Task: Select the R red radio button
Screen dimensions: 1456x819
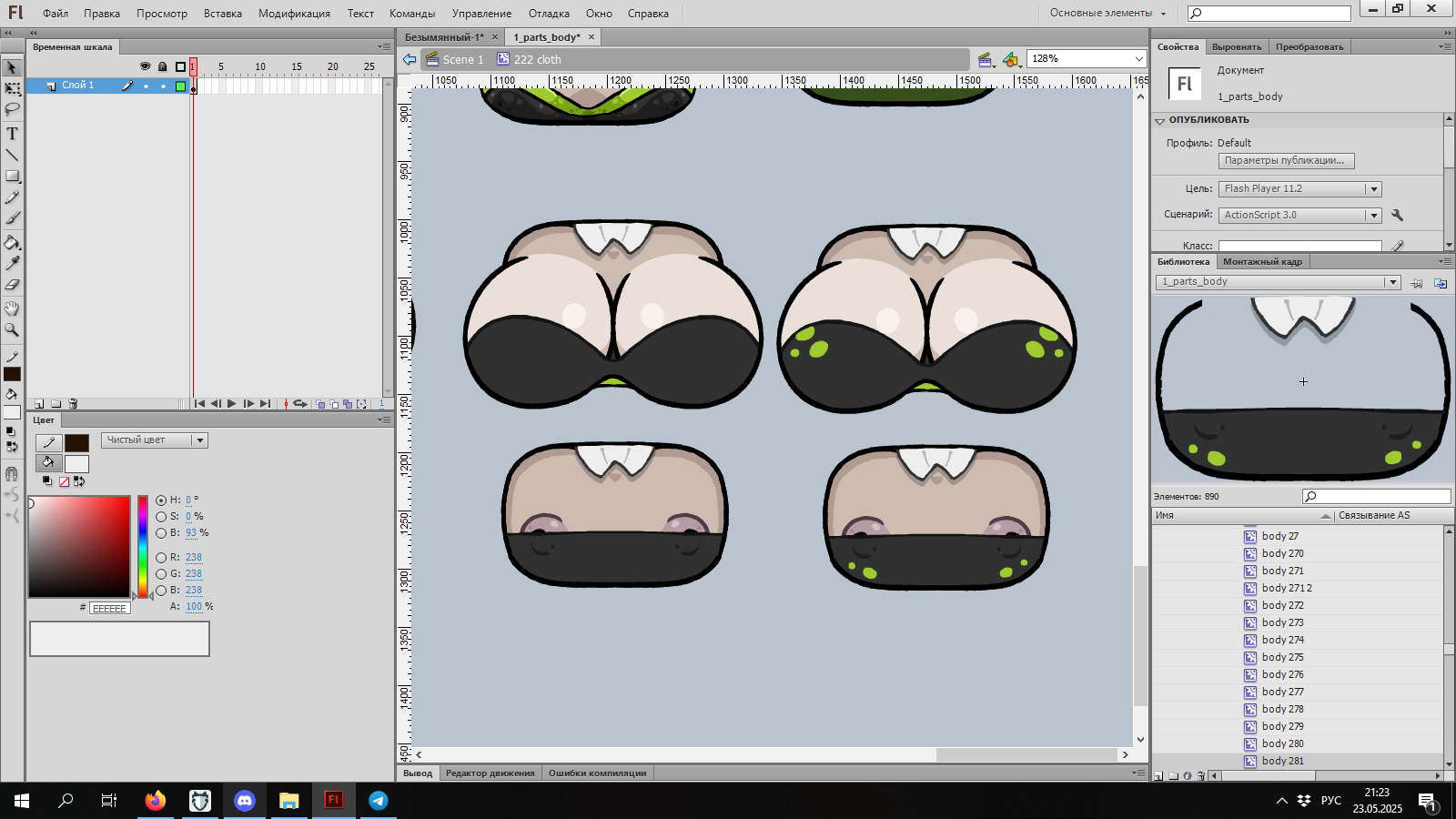Action: tap(161, 558)
